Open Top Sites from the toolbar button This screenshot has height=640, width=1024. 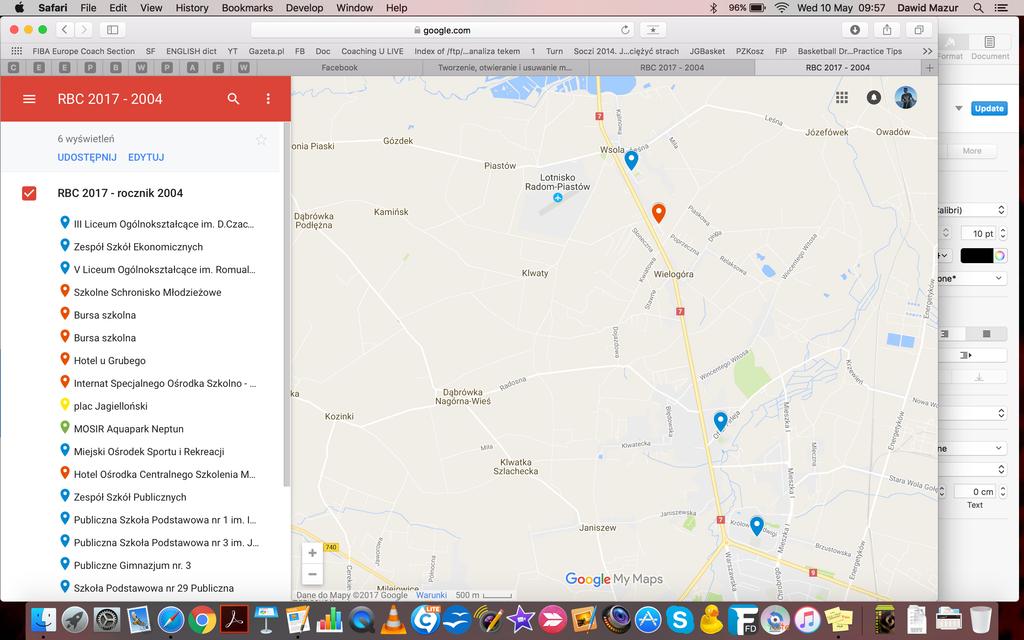click(652, 29)
